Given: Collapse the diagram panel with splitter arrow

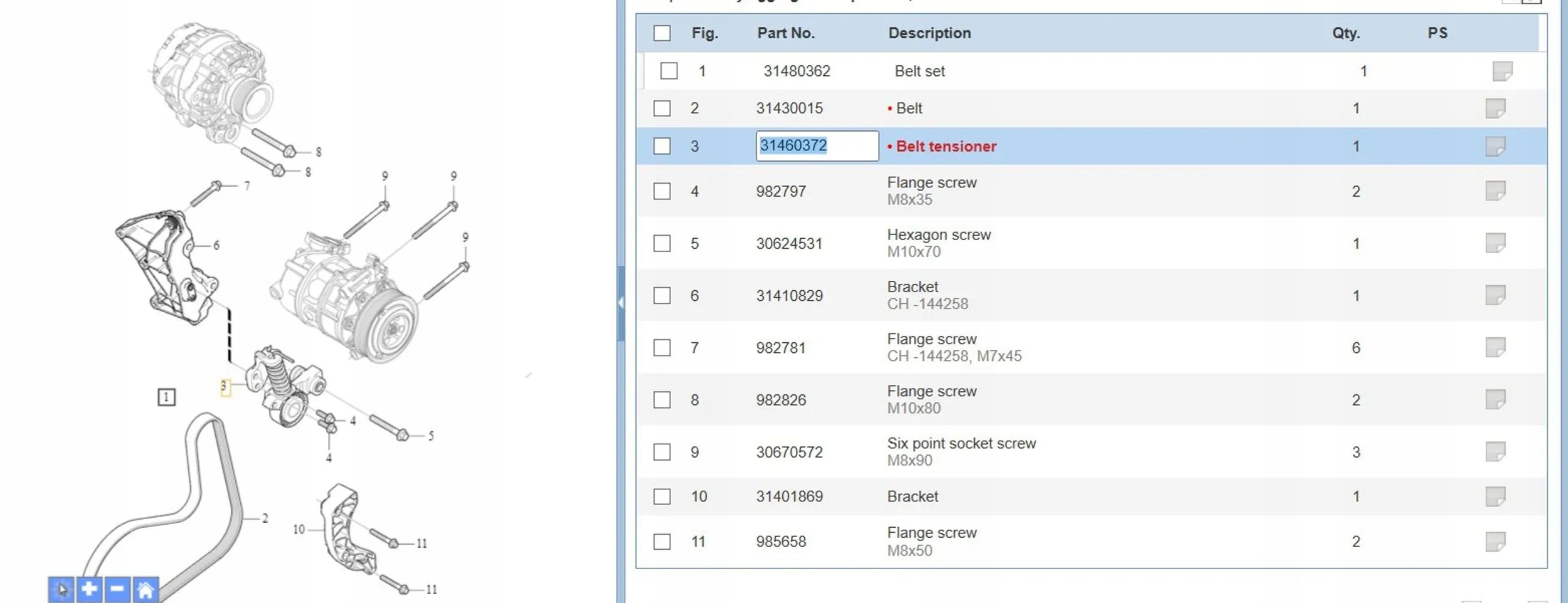Looking at the screenshot, I should click(x=621, y=303).
